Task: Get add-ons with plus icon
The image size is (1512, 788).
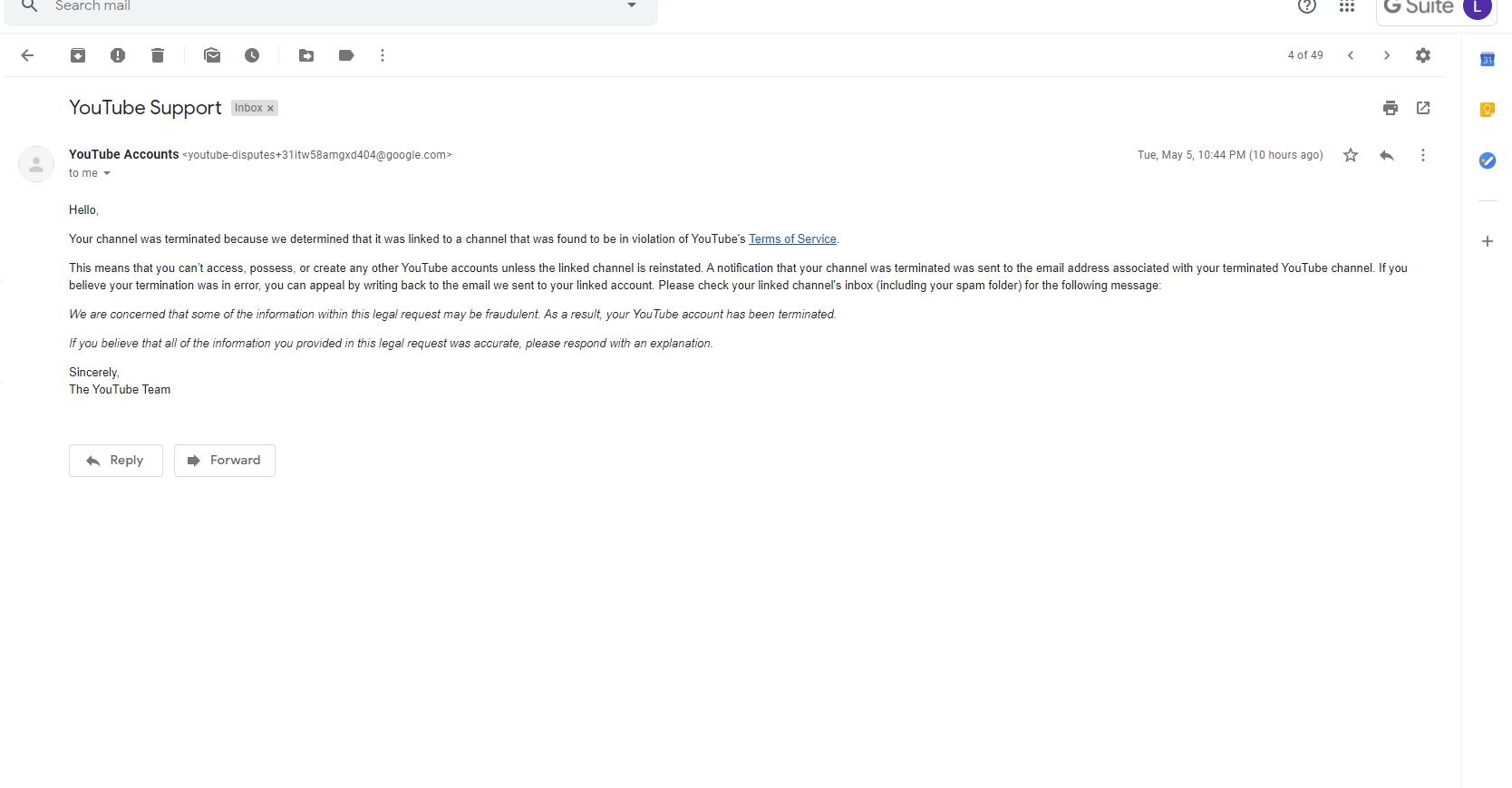Action: click(1488, 241)
